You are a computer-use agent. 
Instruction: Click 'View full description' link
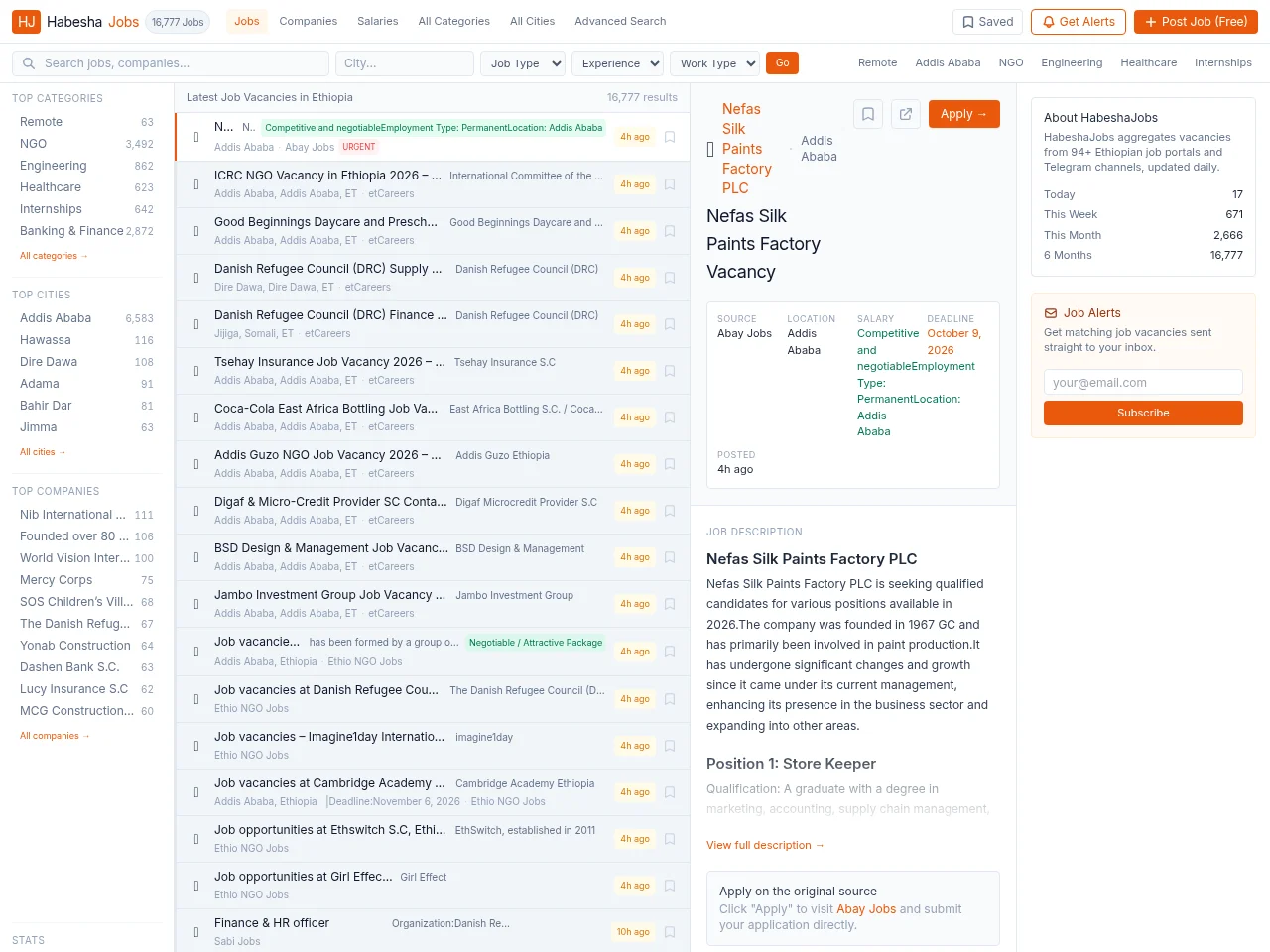tap(765, 845)
